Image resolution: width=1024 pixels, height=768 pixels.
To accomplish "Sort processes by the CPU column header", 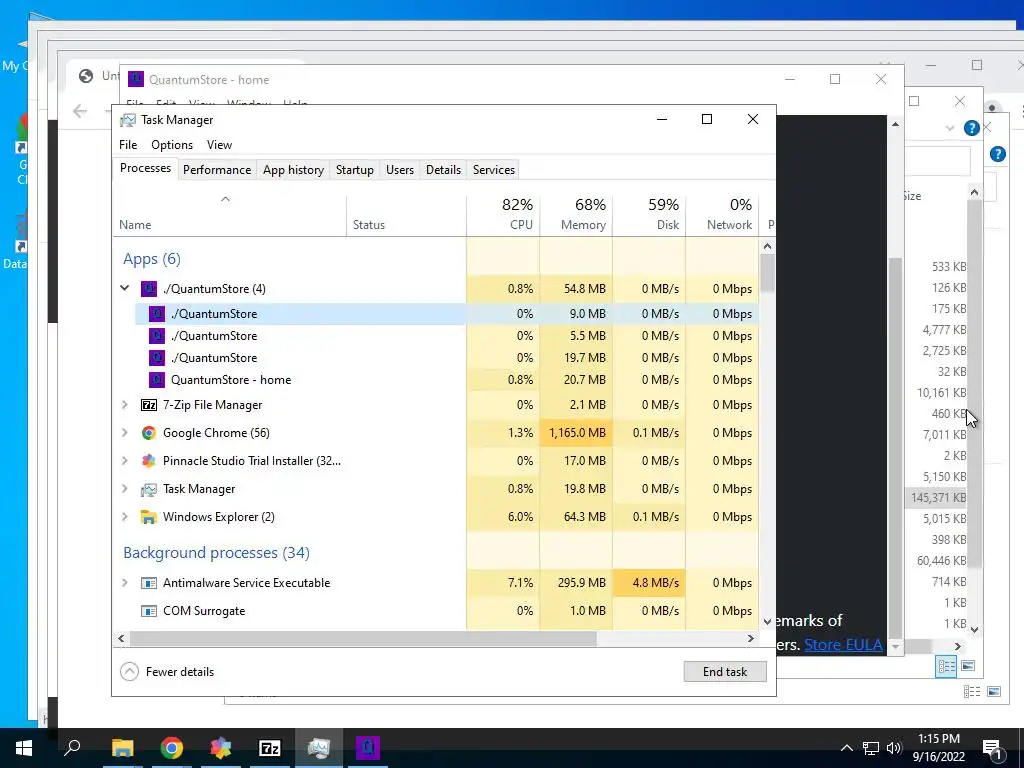I will coord(503,214).
